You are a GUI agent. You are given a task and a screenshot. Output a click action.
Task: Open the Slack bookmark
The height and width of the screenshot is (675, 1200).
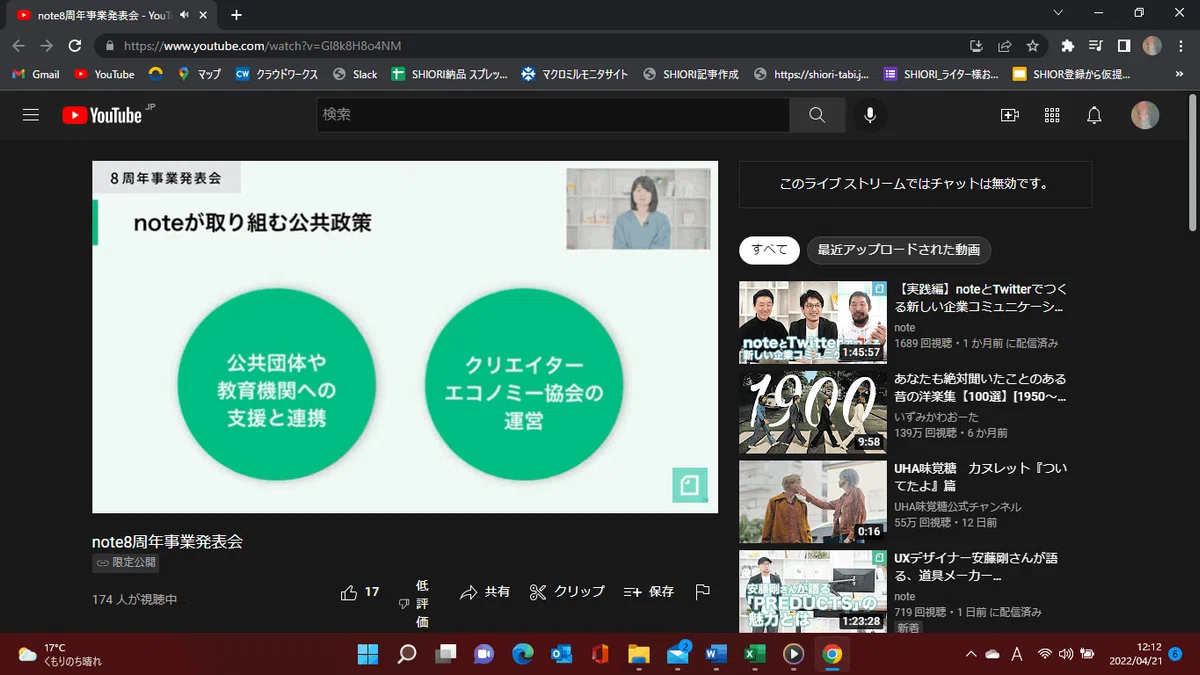355,74
